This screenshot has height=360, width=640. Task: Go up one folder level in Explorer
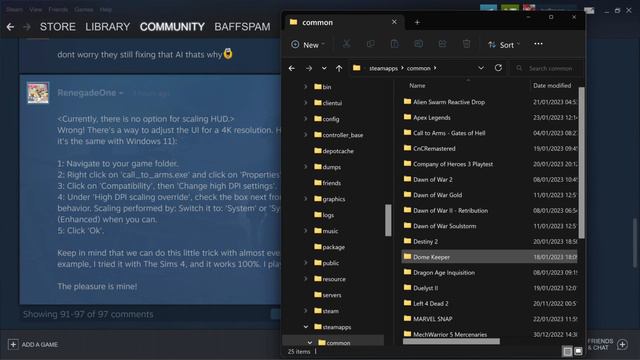pyautogui.click(x=339, y=68)
